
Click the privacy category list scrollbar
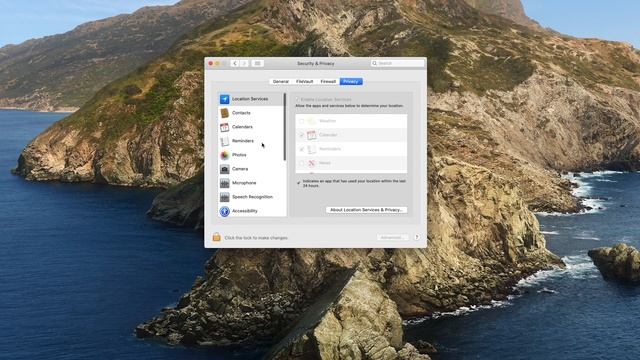click(284, 127)
